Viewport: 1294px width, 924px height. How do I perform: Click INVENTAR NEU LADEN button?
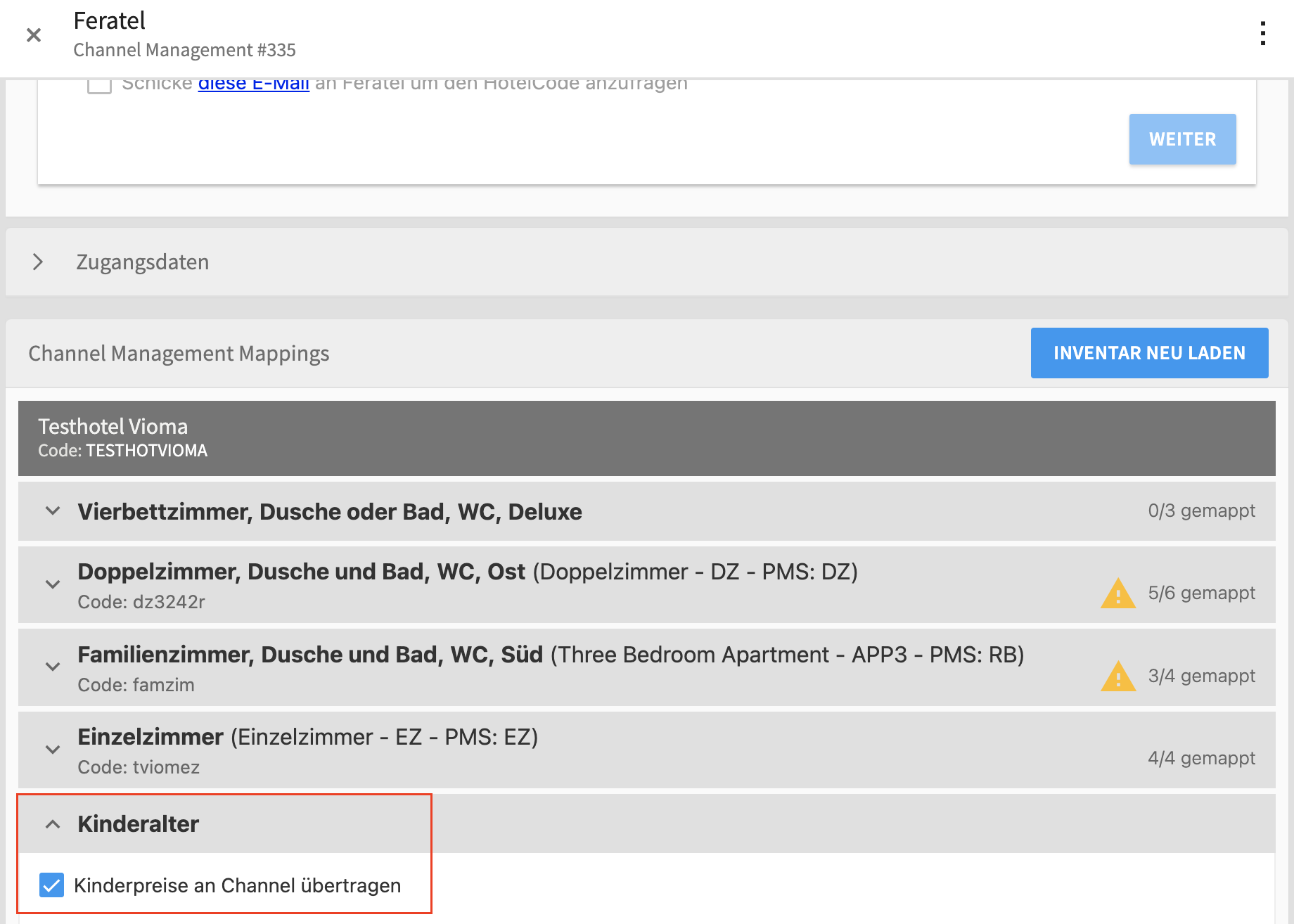1149,353
